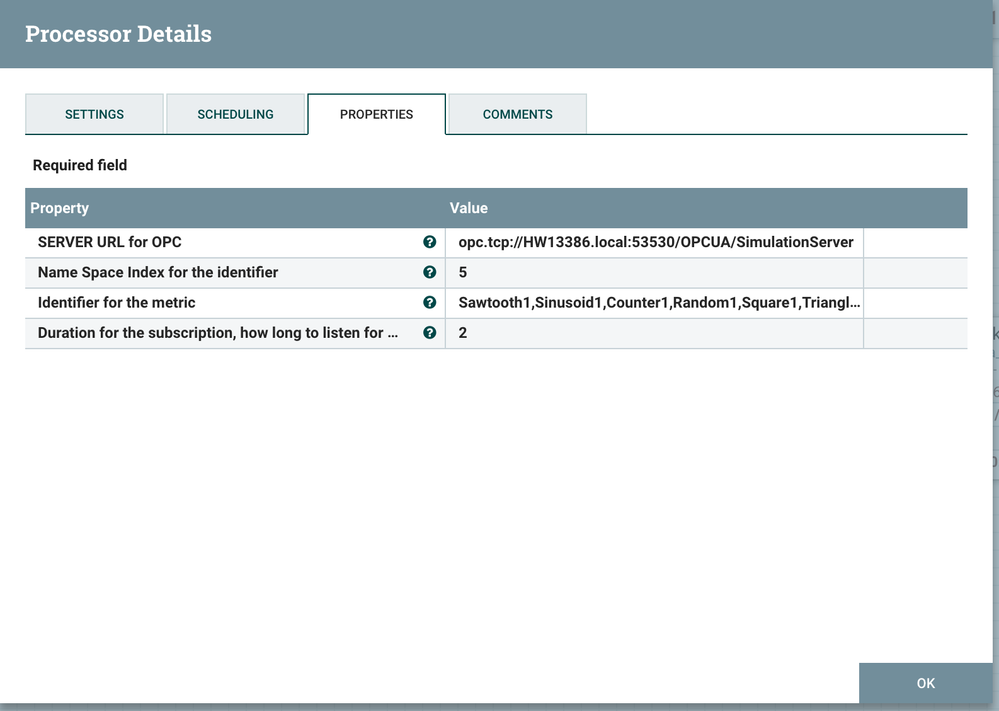This screenshot has width=999, height=711.
Task: Select the Duration for the subscription property name
Action: (x=217, y=333)
